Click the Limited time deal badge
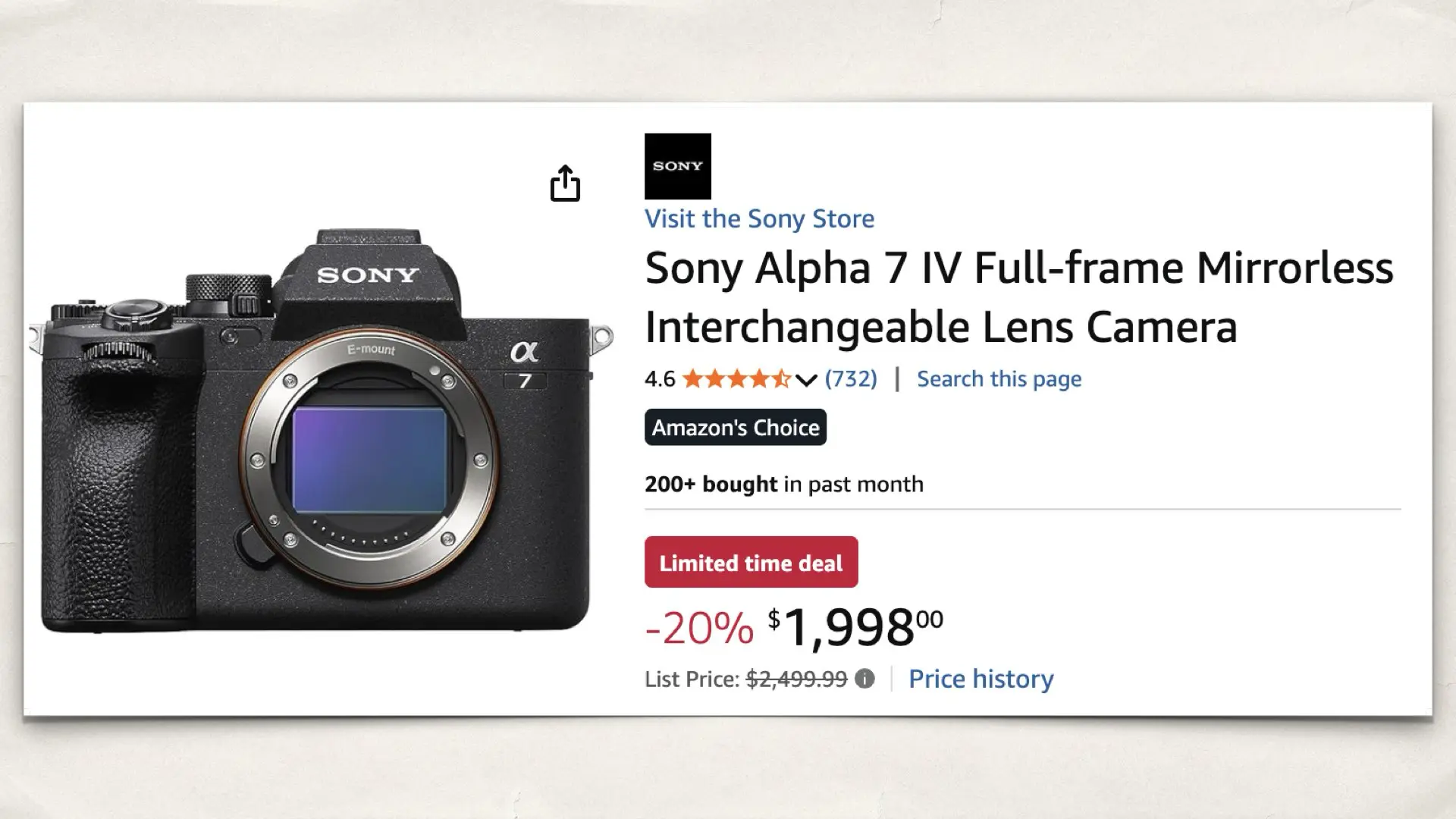Screen dimensions: 1456x819 [750, 562]
